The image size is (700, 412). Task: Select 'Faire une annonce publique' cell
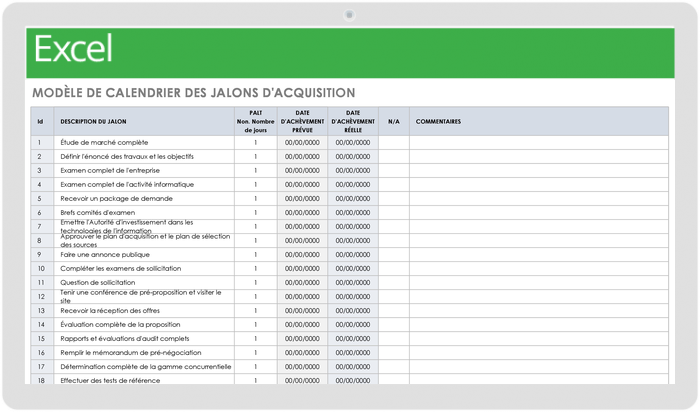pyautogui.click(x=144, y=255)
